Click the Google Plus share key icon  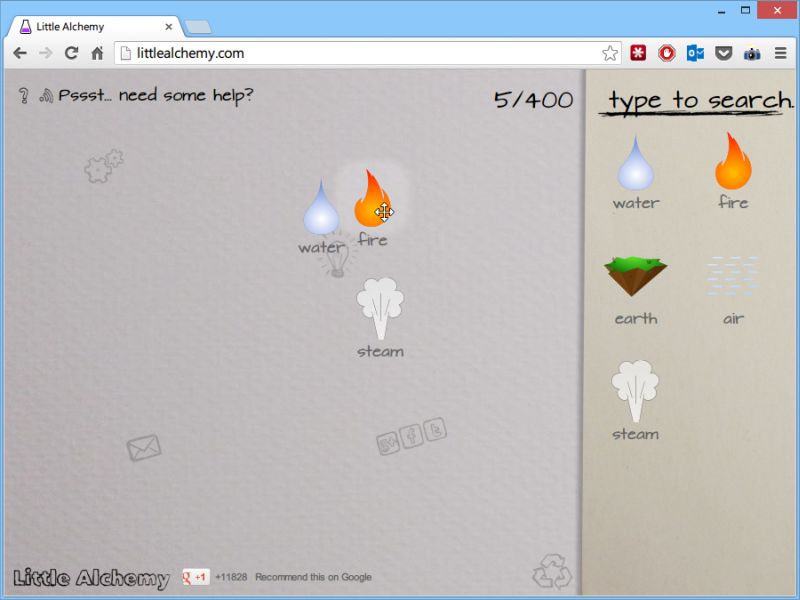pos(388,443)
